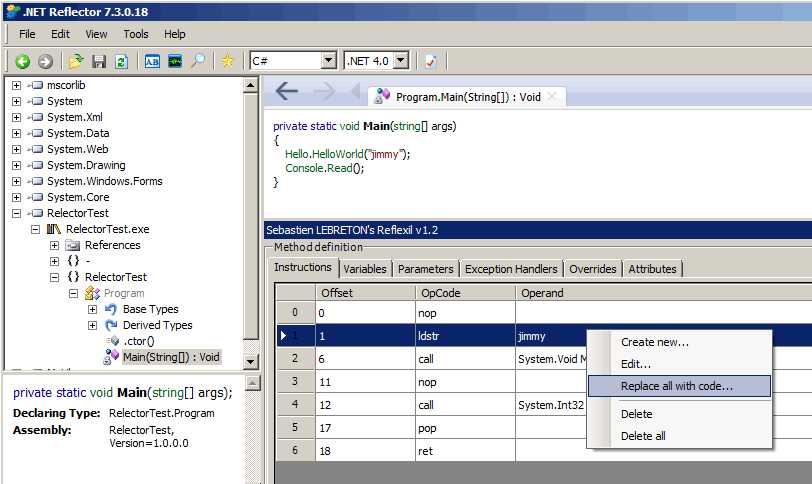This screenshot has width=812, height=484.
Task: Click the HelloWorld link in the code
Action: click(338, 154)
